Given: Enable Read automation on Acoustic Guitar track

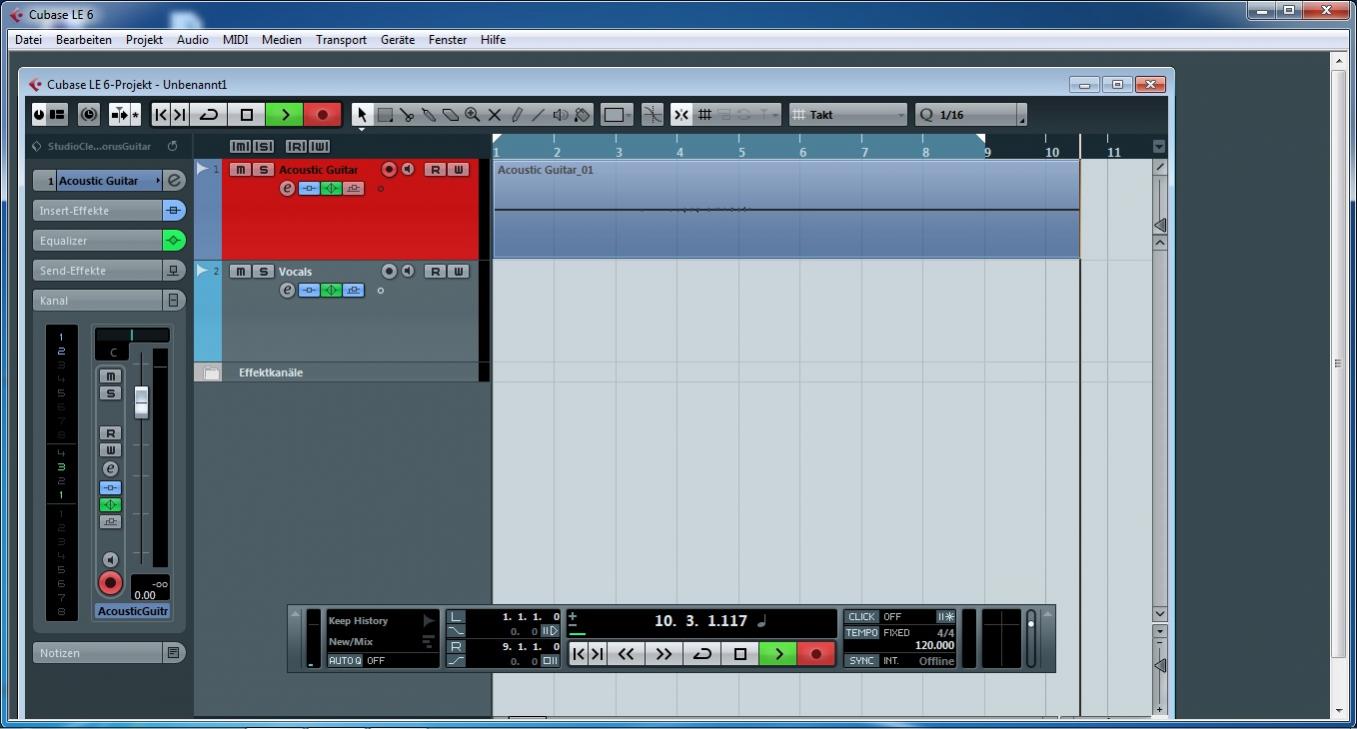Looking at the screenshot, I should (x=435, y=170).
